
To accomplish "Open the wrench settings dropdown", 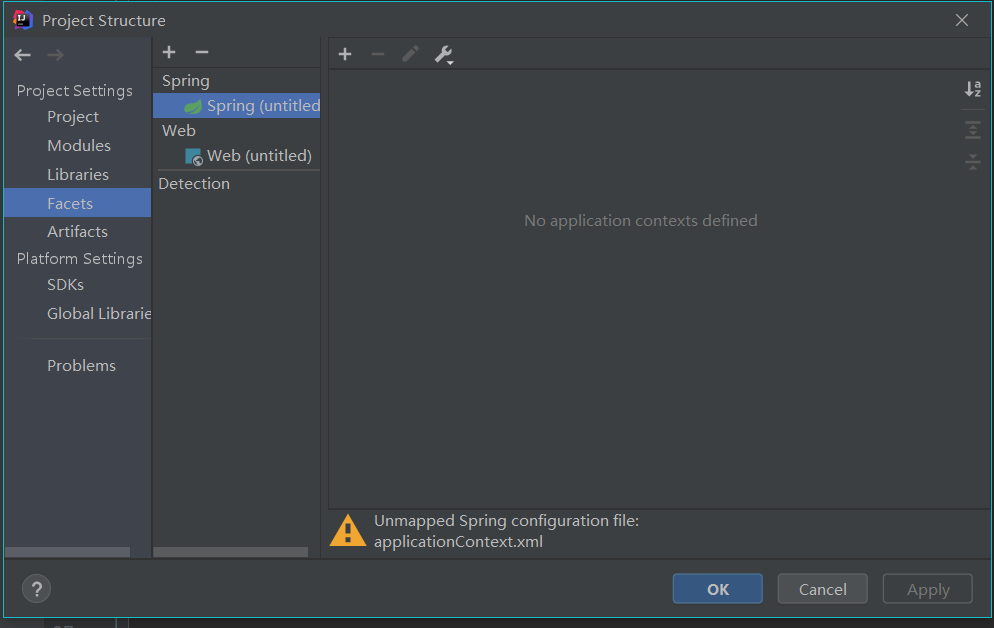I will (444, 55).
